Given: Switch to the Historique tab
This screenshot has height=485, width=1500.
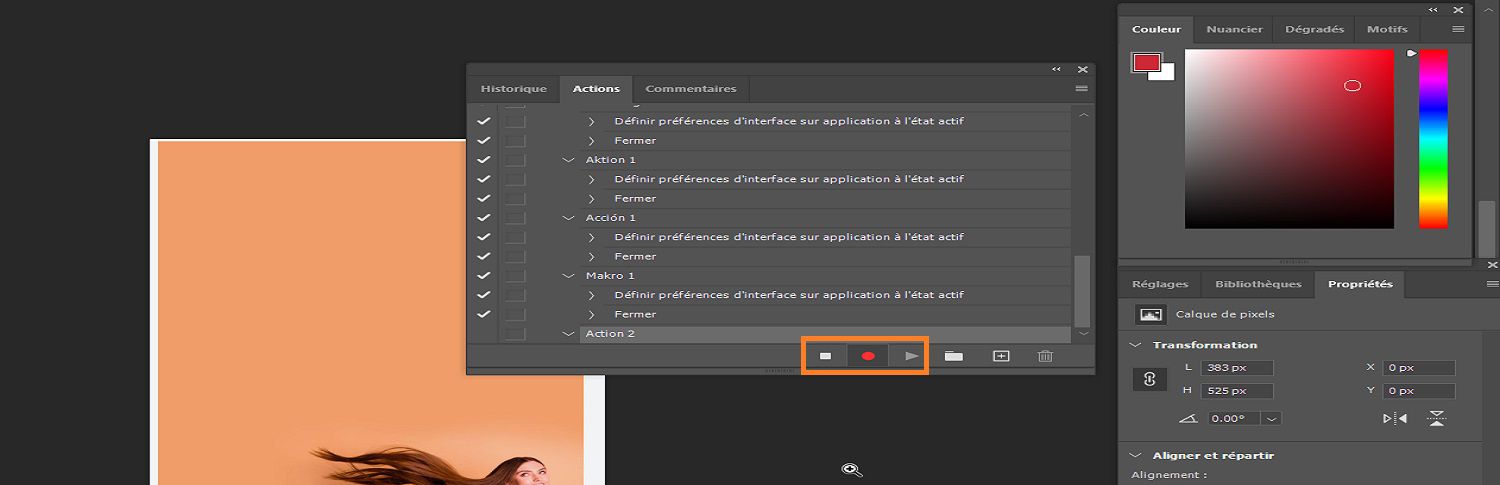Looking at the screenshot, I should [513, 89].
